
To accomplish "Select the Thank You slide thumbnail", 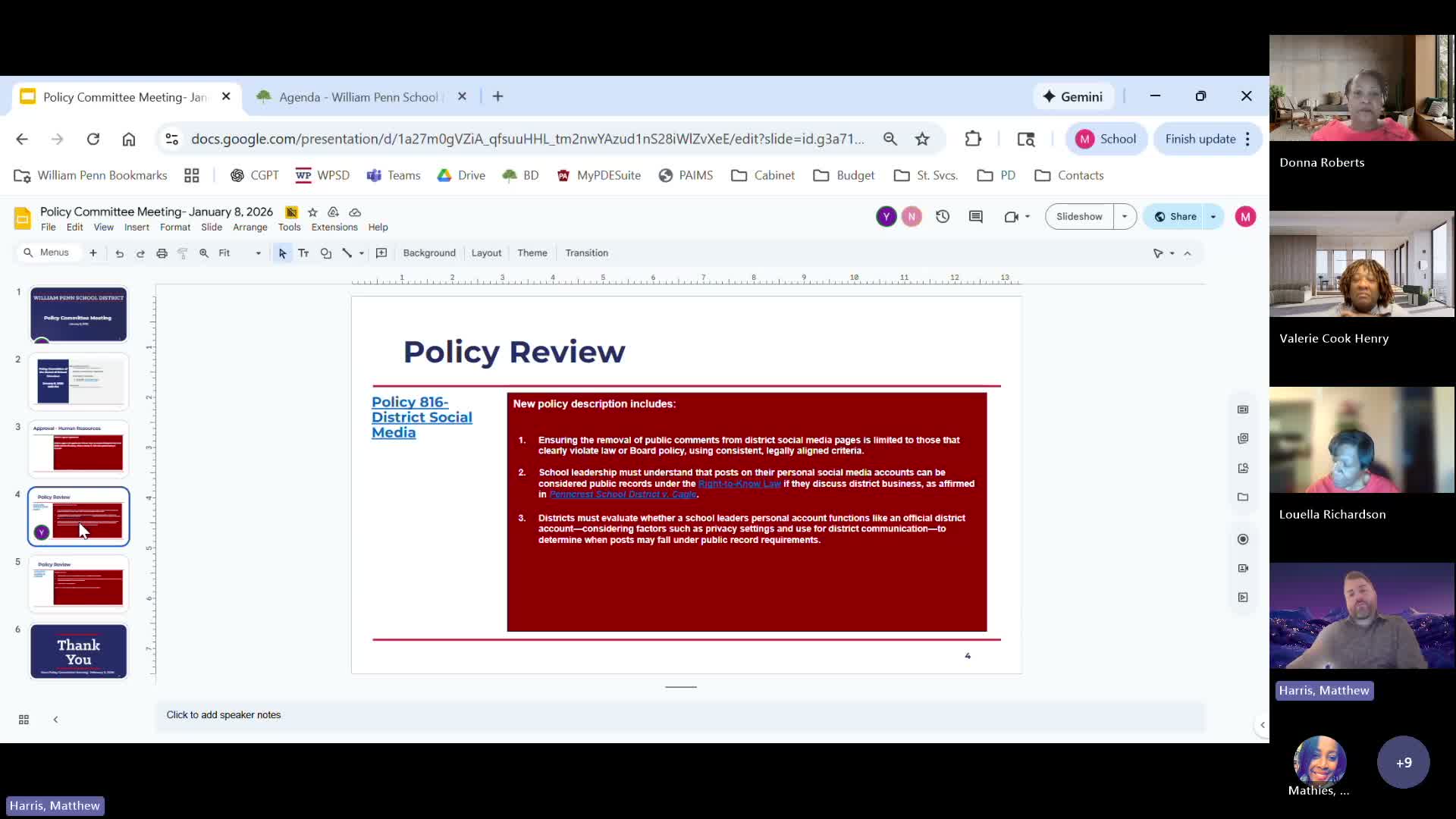I will (79, 651).
